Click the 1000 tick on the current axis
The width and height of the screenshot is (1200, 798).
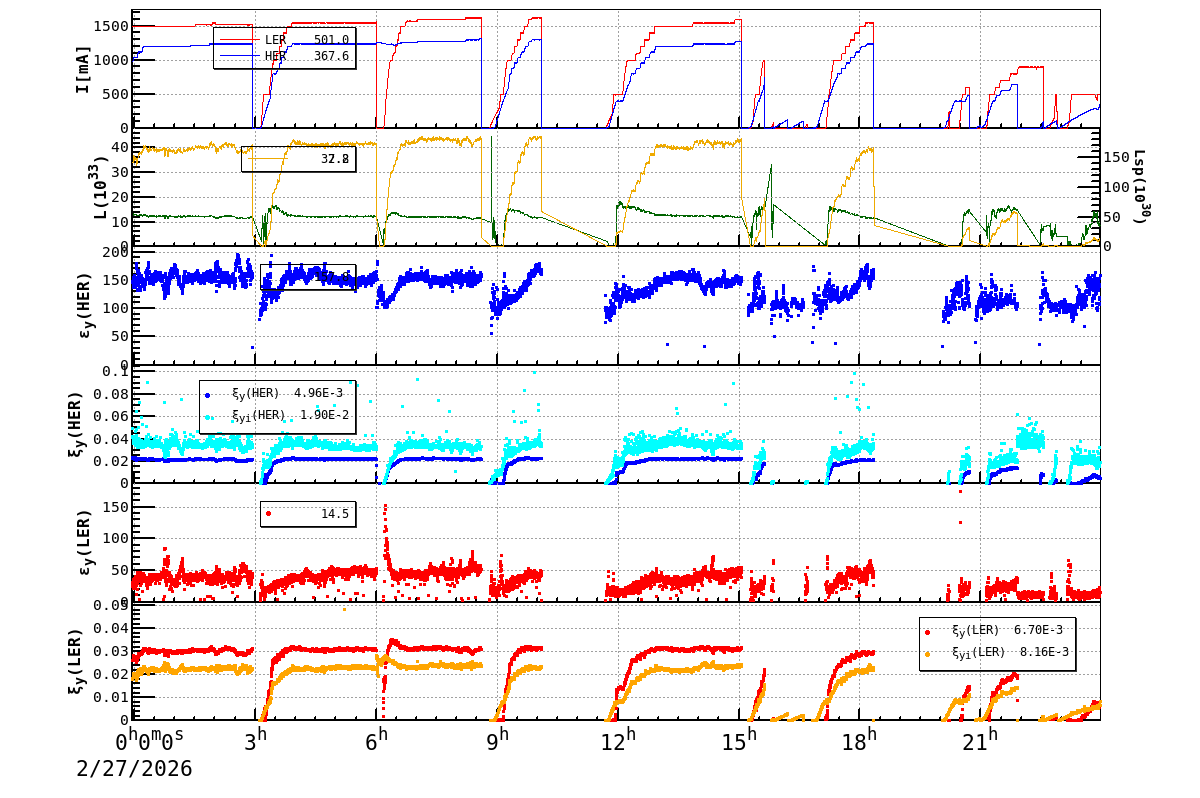109,60
